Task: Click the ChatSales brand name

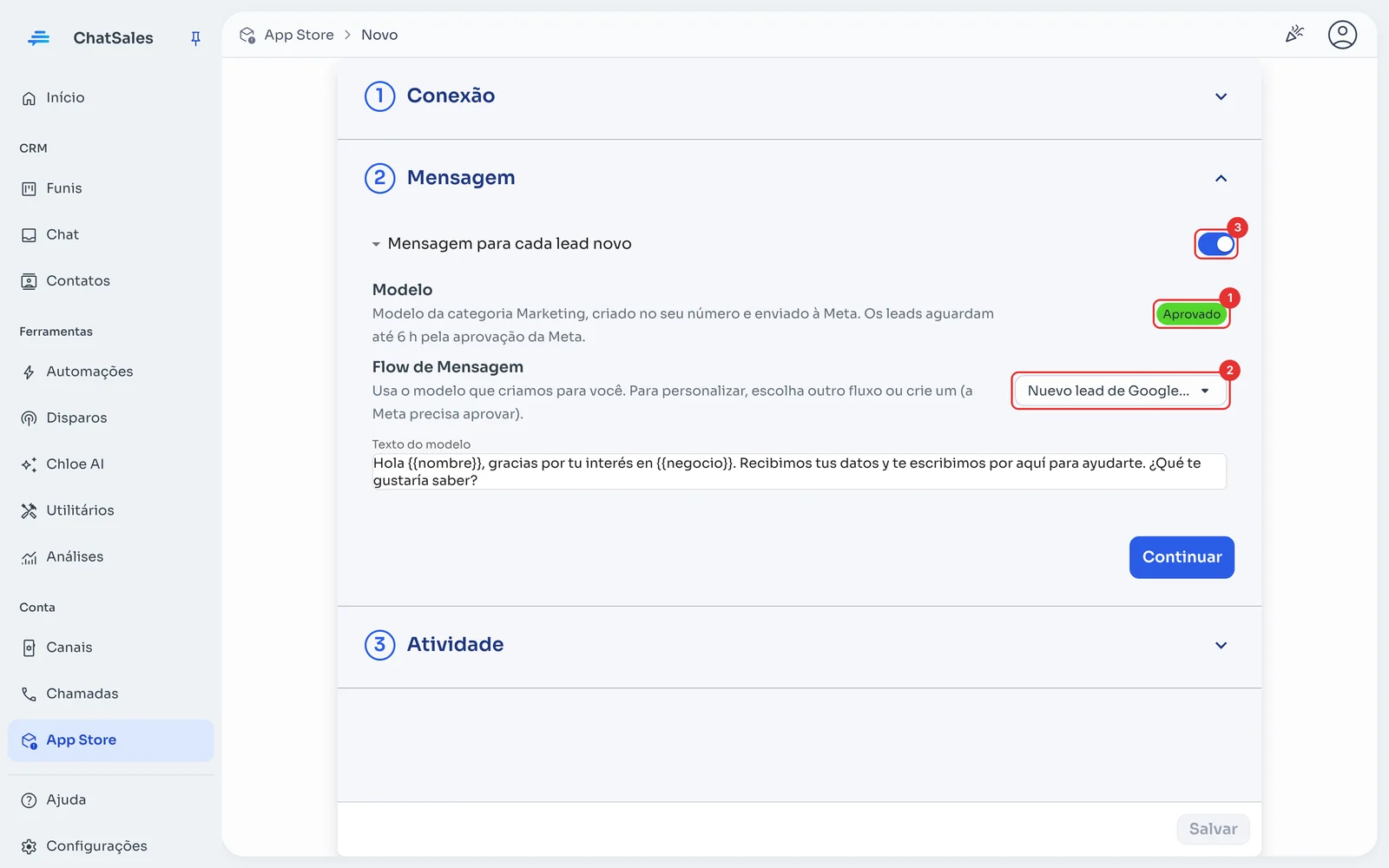Action: coord(113,38)
